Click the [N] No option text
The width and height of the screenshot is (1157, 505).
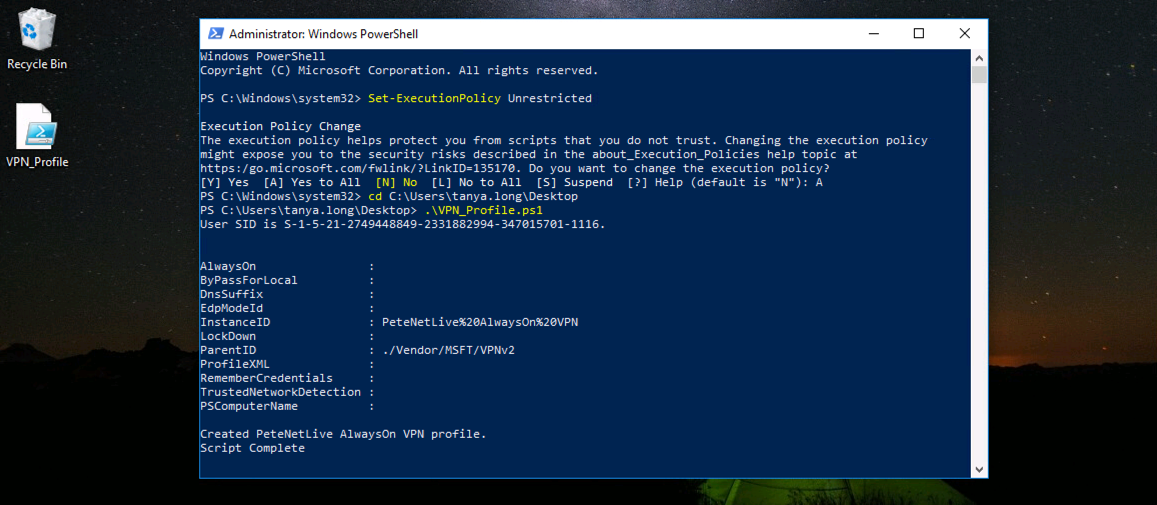tap(396, 182)
